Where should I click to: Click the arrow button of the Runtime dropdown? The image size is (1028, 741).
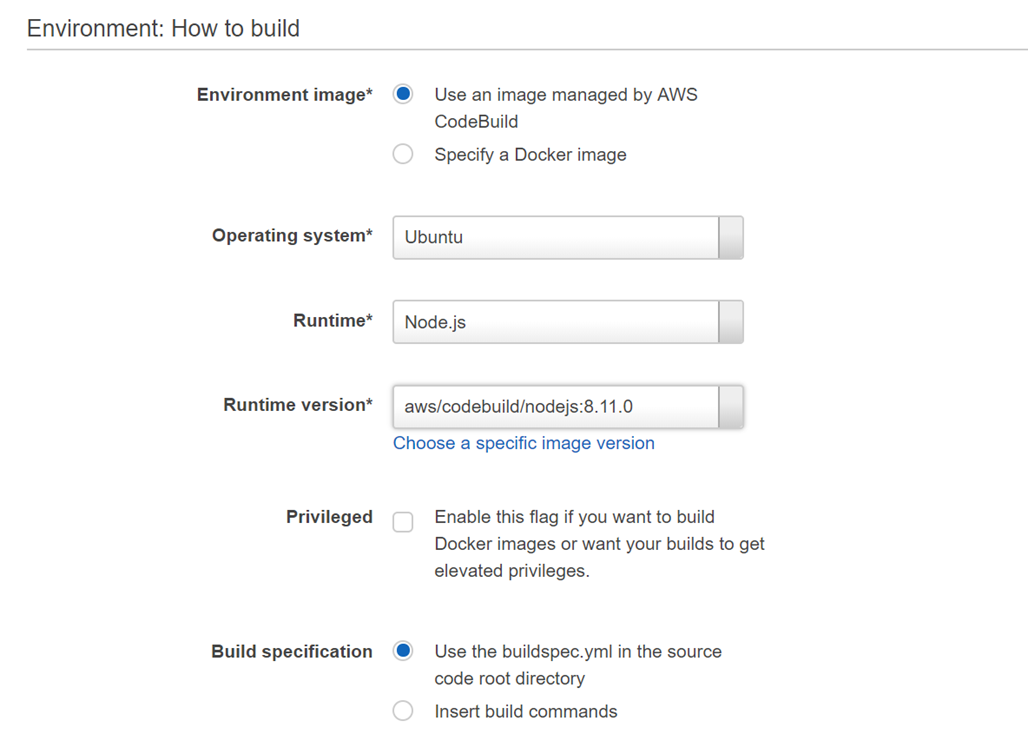731,322
